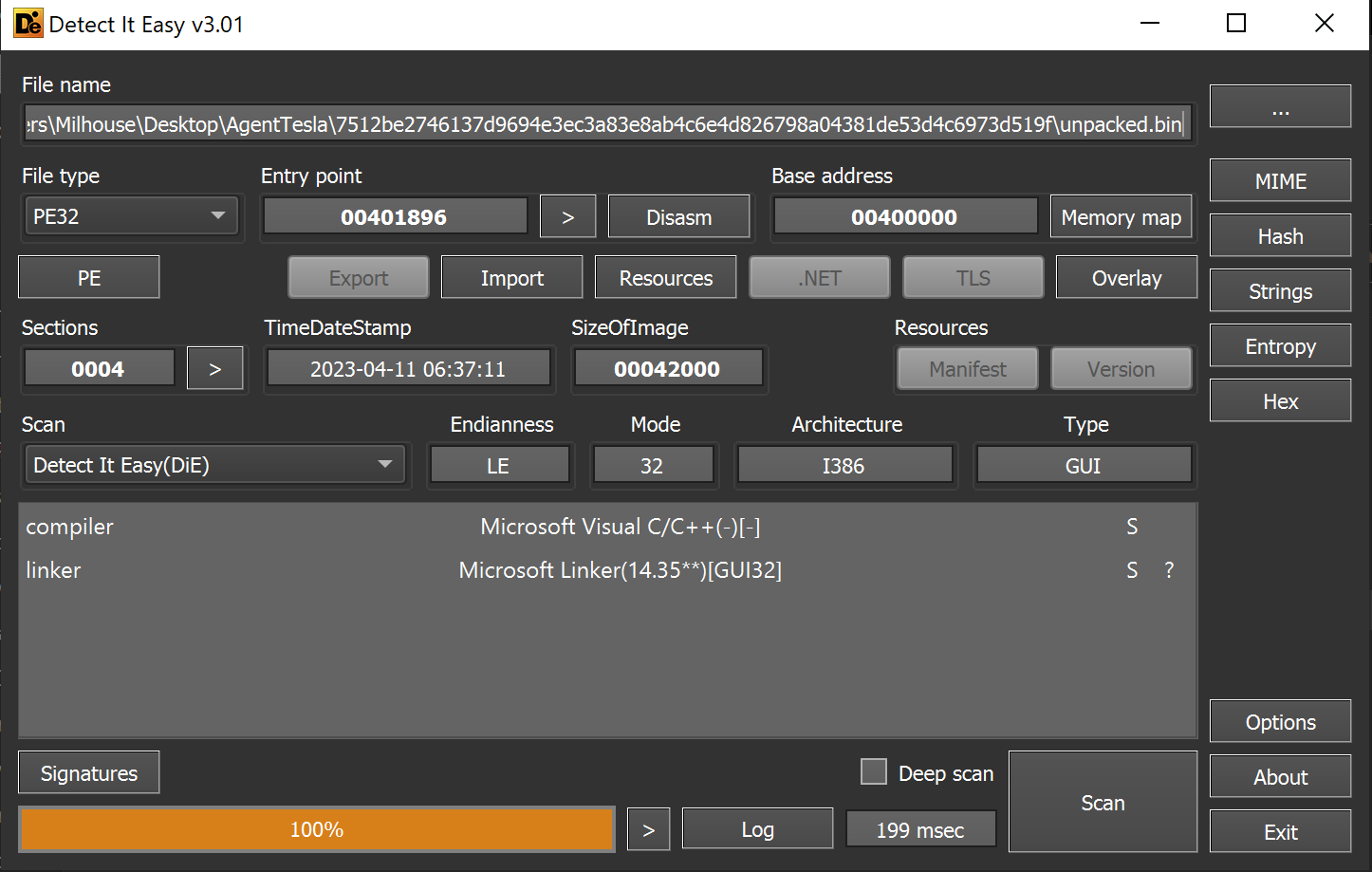Click the Sections value 0004

coord(99,368)
